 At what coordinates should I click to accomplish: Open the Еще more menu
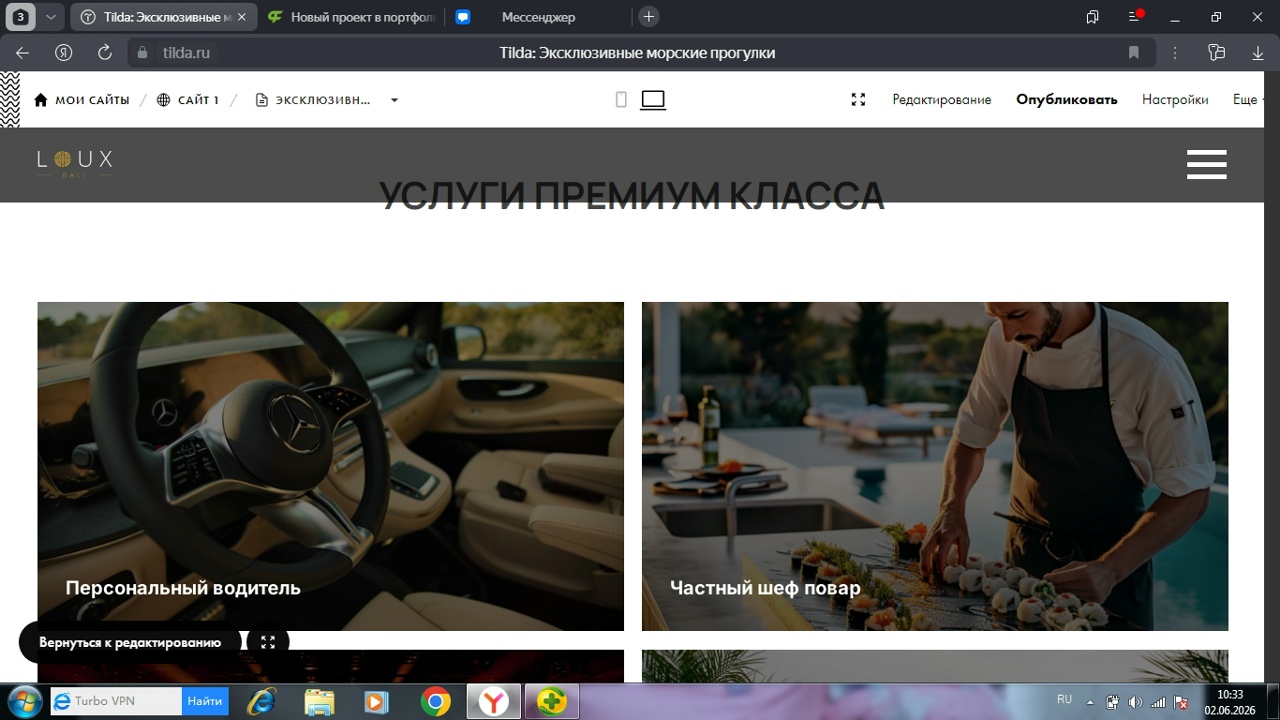click(x=1248, y=100)
